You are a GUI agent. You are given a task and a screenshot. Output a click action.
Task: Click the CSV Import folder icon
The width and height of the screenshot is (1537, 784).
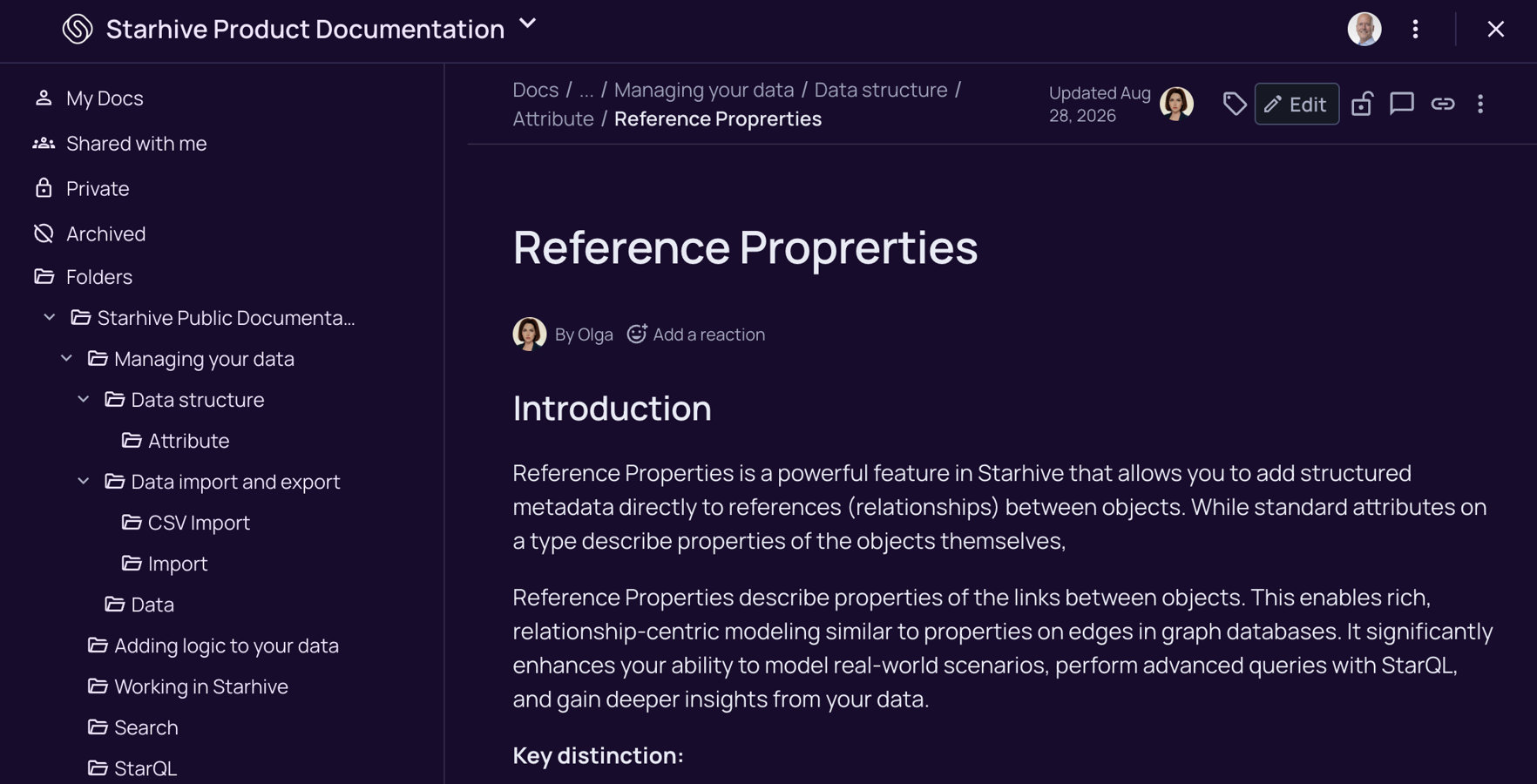pyautogui.click(x=132, y=522)
